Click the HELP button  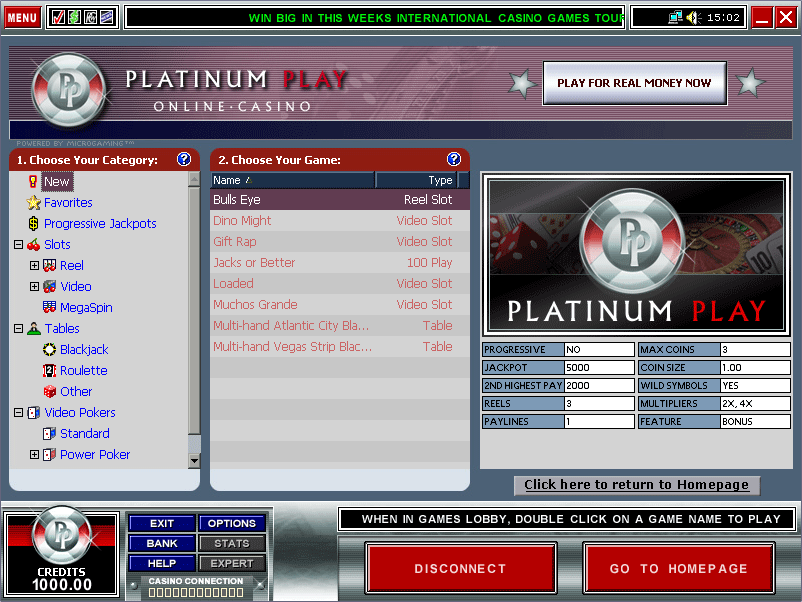click(x=162, y=563)
